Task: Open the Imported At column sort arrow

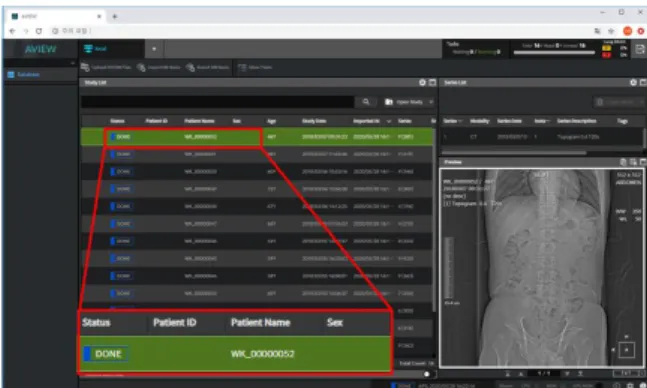Action: [x=389, y=121]
